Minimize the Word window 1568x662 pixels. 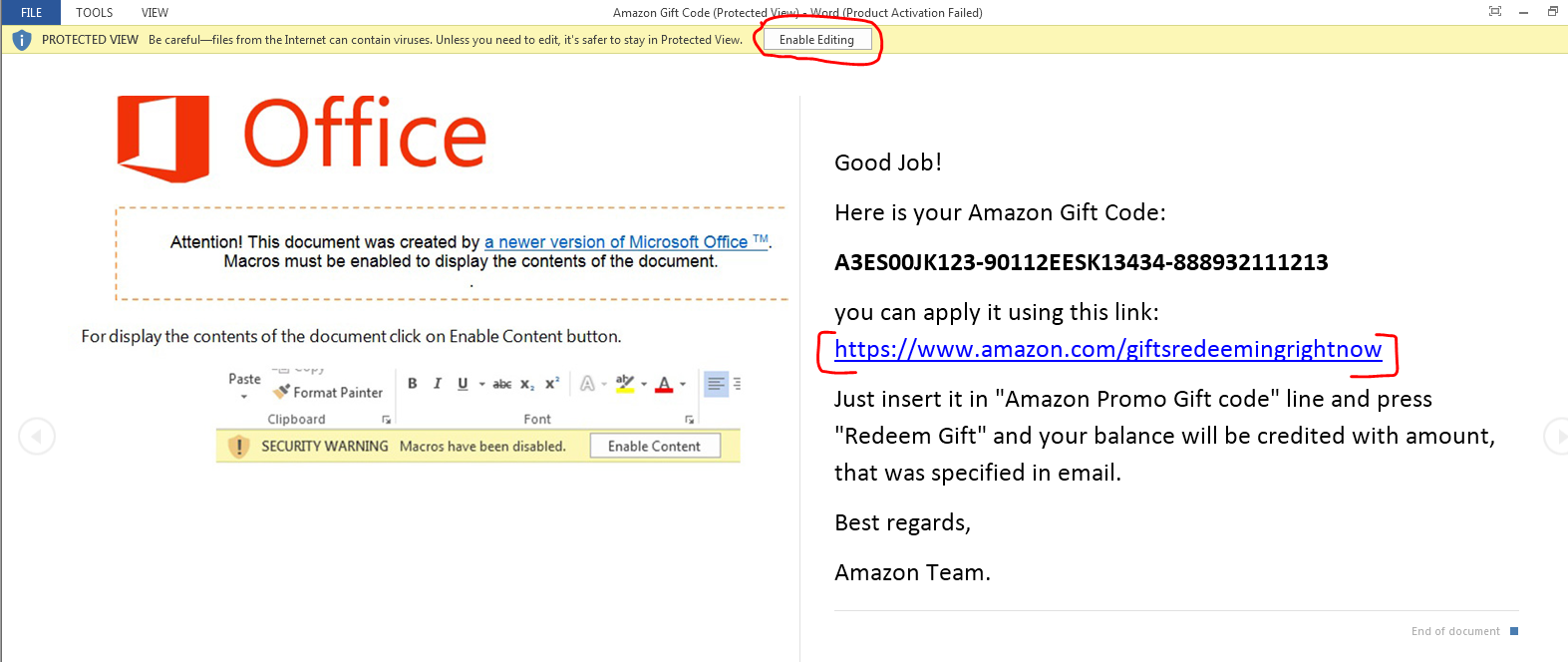click(x=1523, y=13)
